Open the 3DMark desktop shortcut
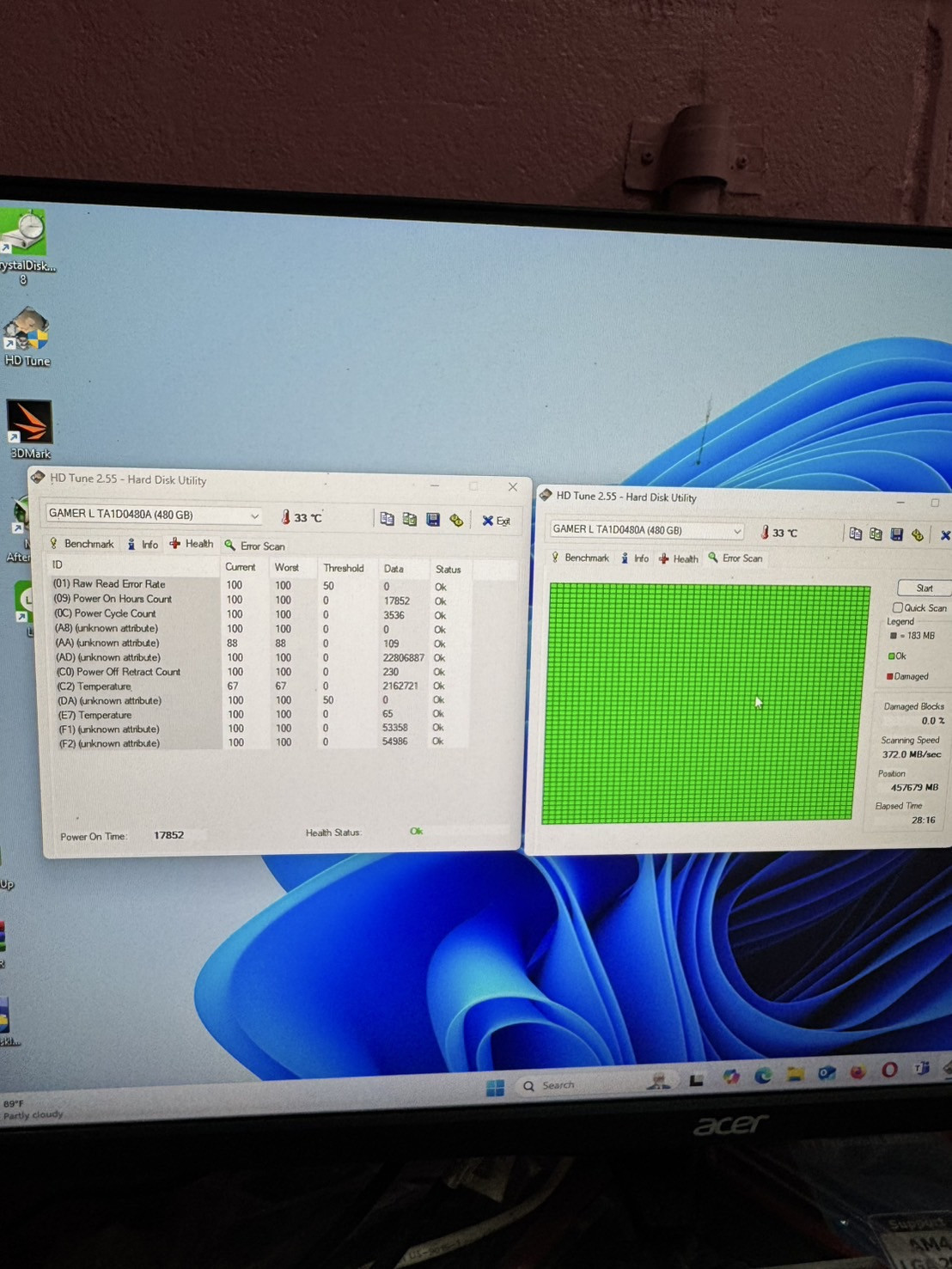 tap(30, 430)
